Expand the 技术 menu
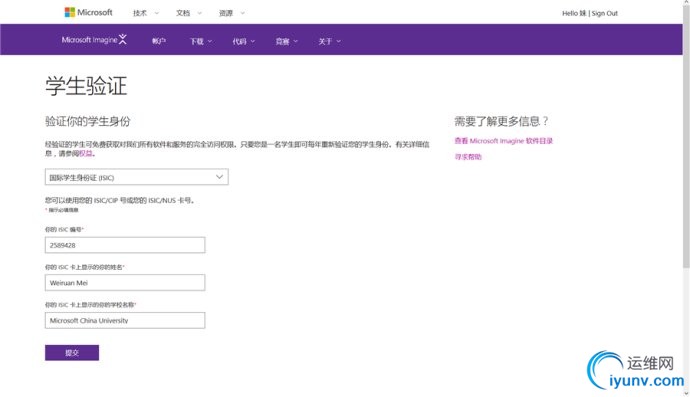 tap(146, 13)
